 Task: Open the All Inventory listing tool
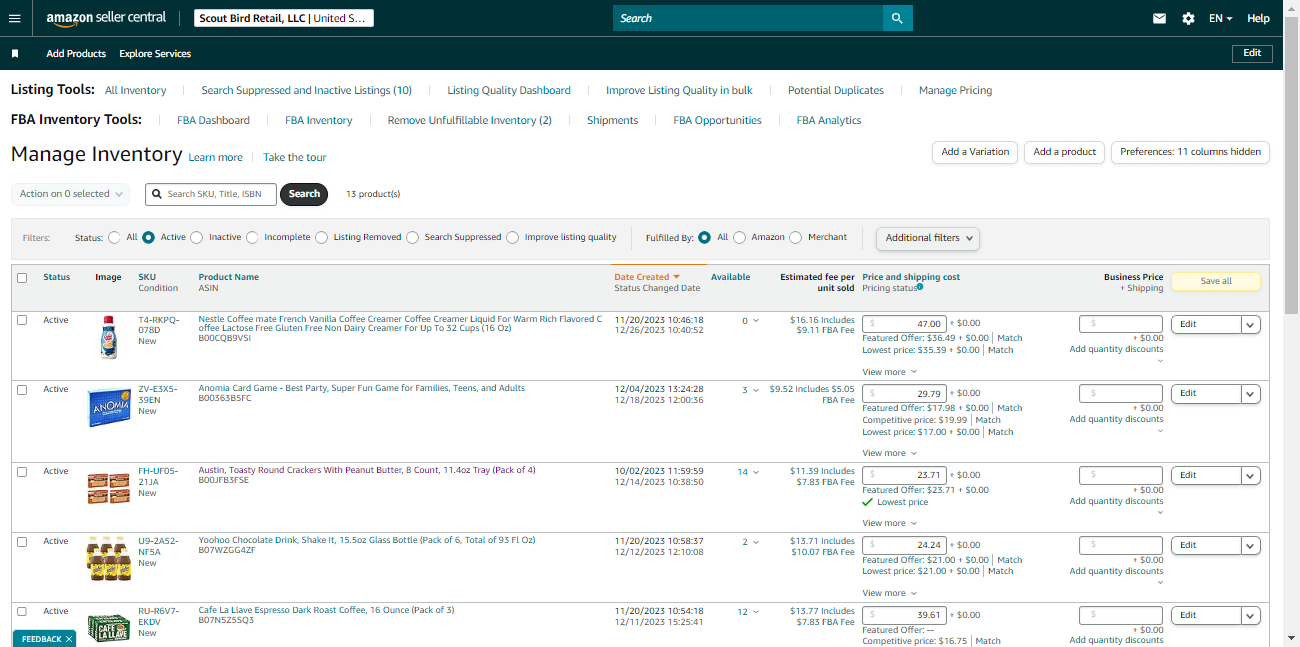click(x=136, y=90)
